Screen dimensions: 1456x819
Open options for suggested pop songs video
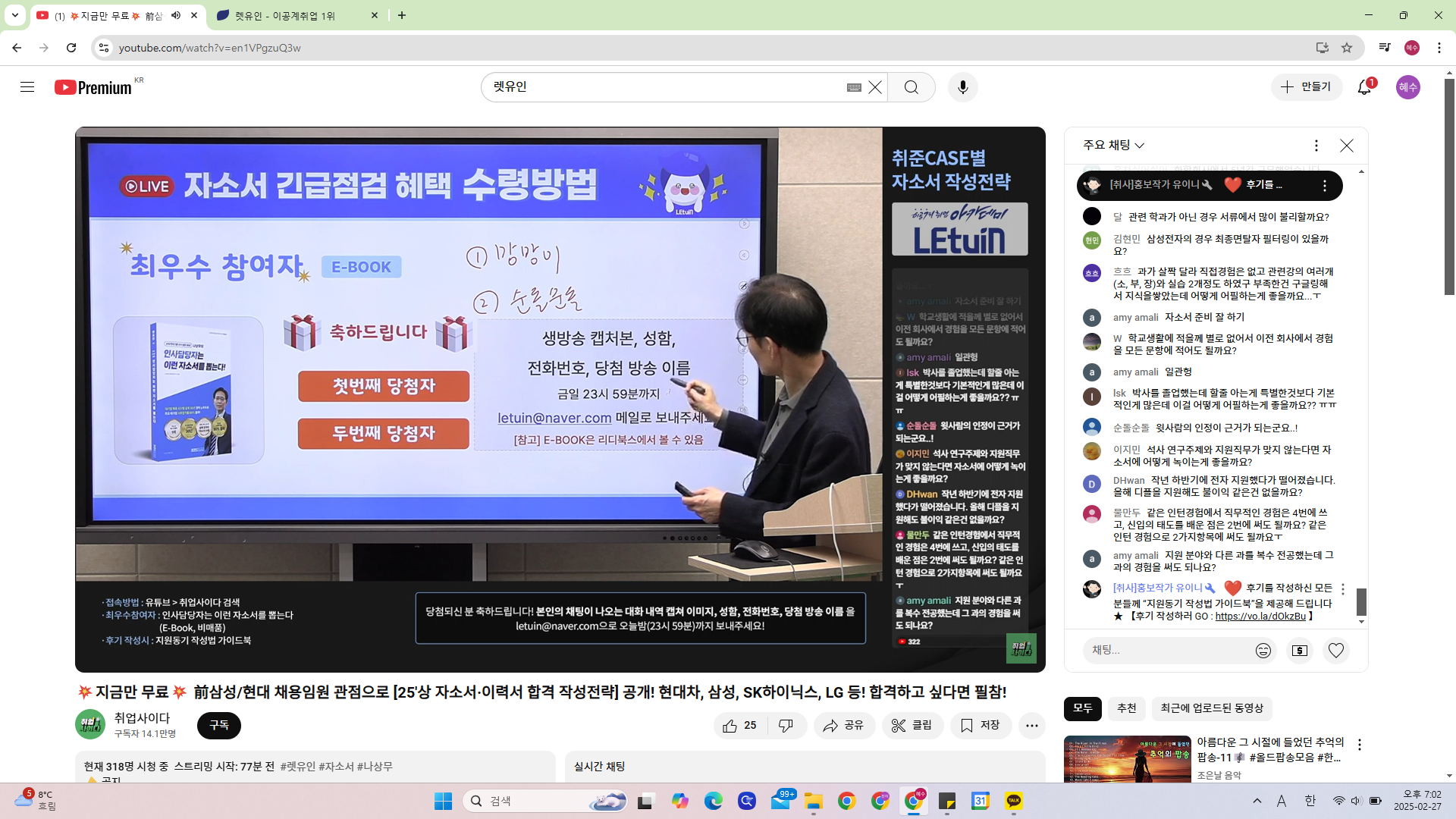click(x=1360, y=745)
